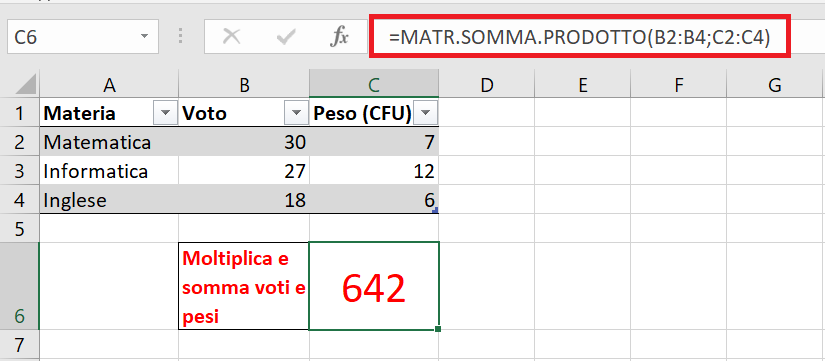Click the table resize handle by Inglese's 6
The image size is (825, 361).
[435, 210]
